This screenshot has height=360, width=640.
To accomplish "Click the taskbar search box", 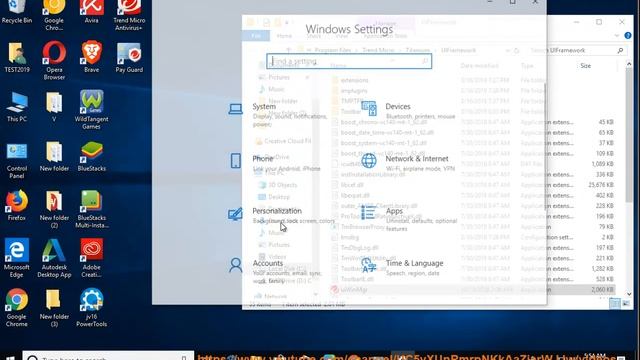I will 108,356.
